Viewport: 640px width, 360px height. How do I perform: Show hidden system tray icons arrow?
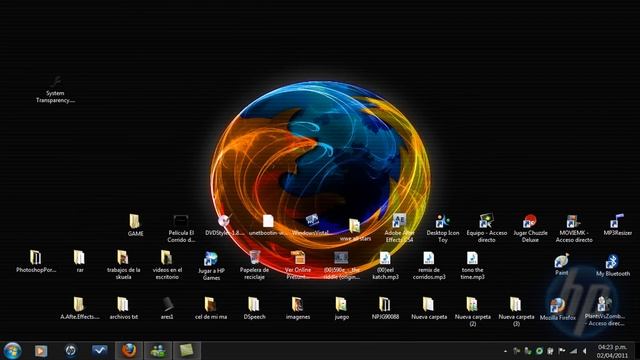506,351
